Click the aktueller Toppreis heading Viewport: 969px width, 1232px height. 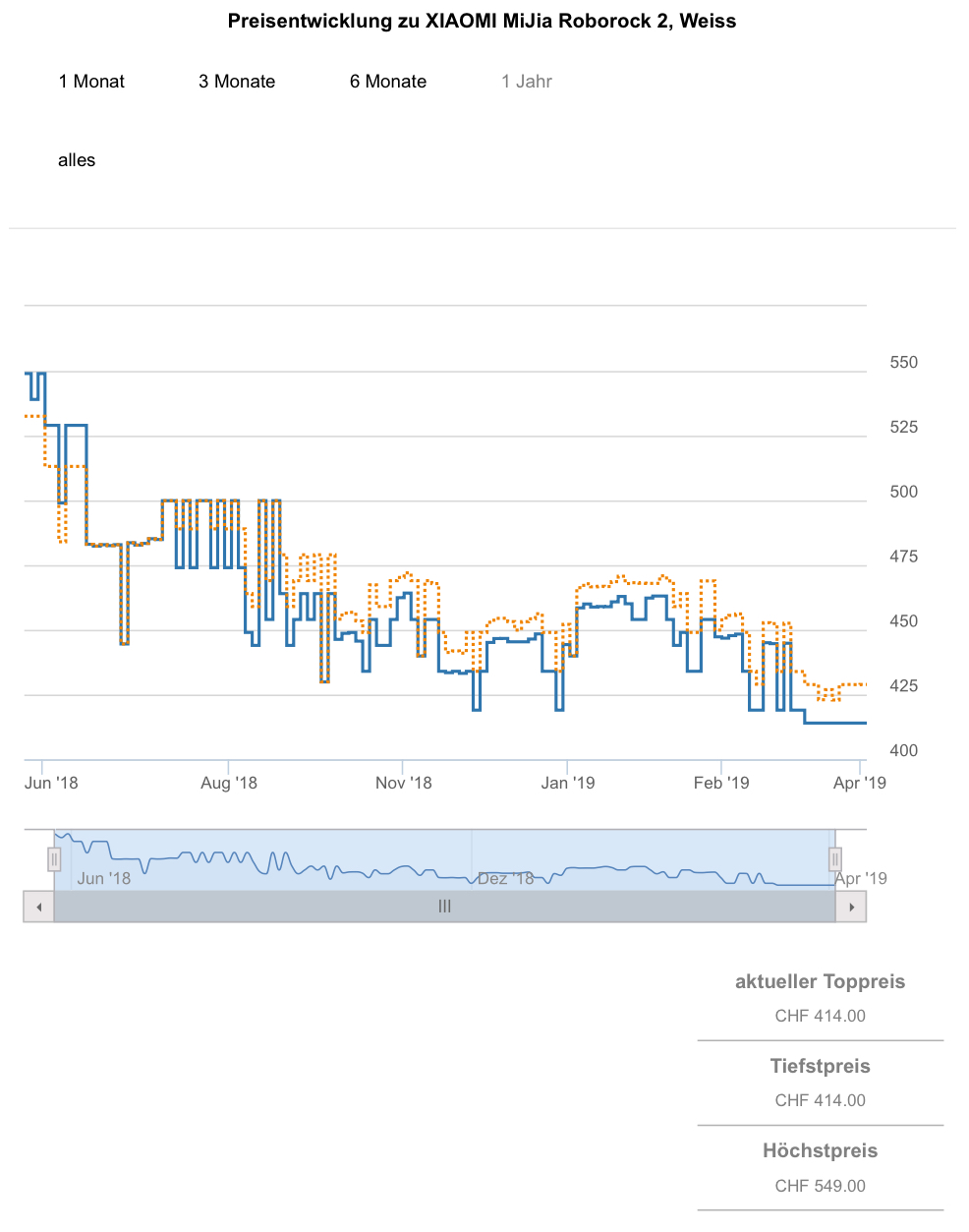tap(820, 981)
